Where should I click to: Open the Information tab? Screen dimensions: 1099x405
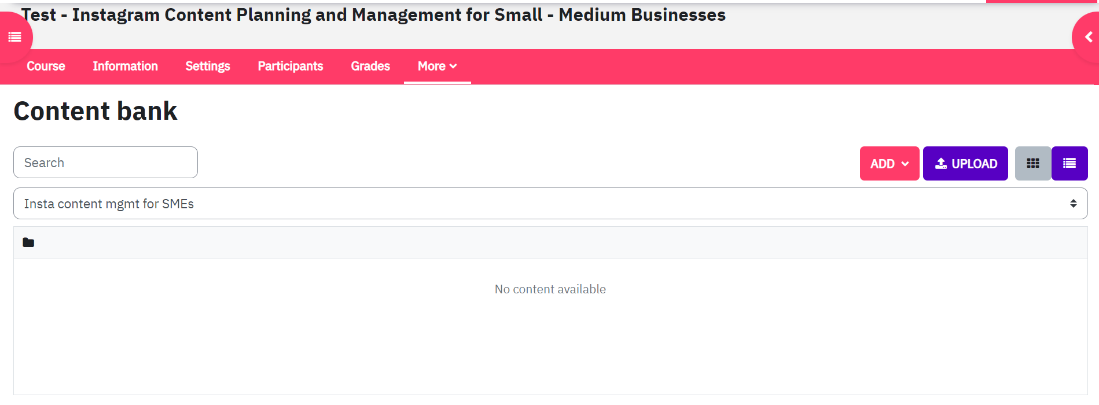(125, 67)
